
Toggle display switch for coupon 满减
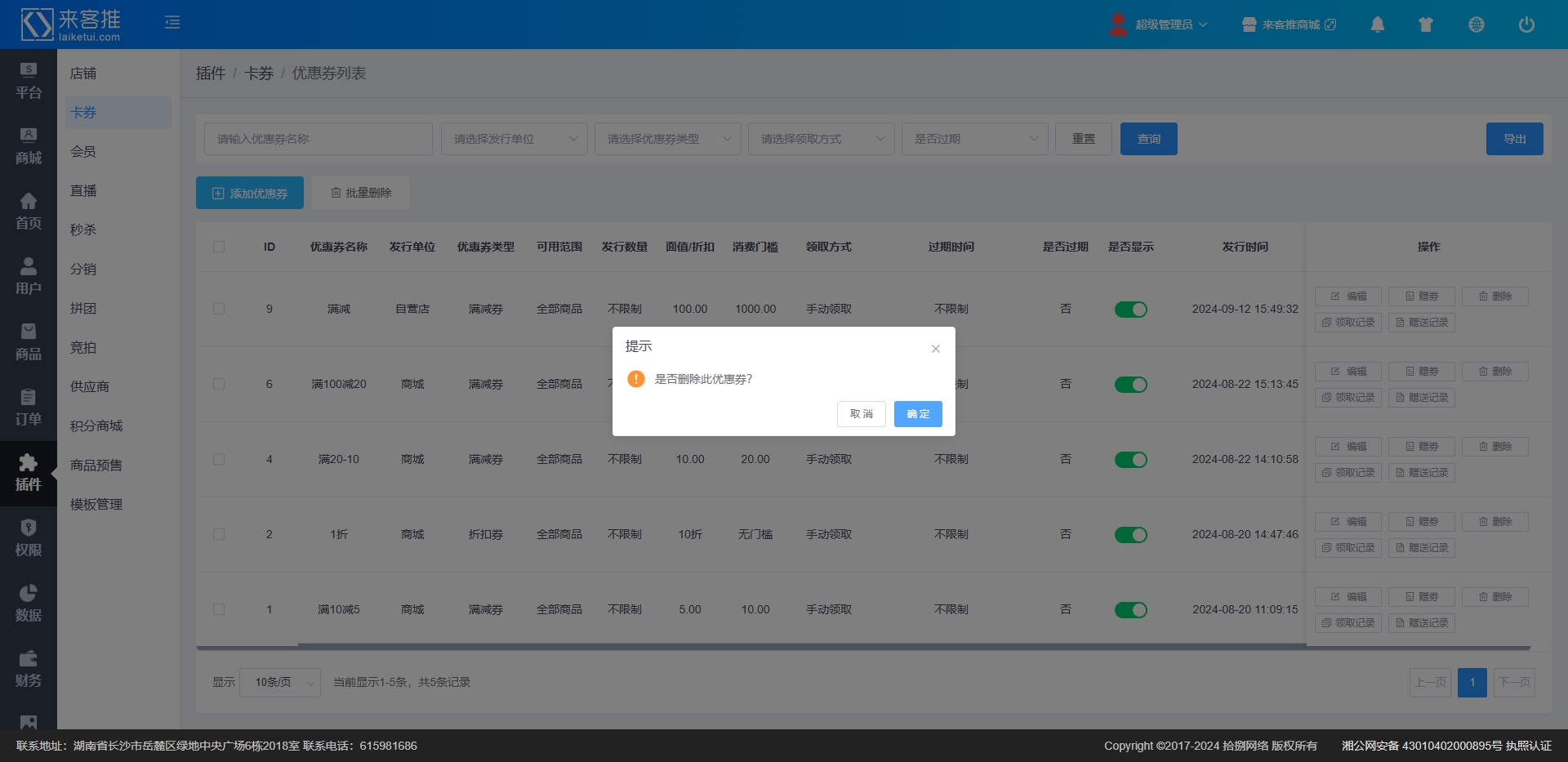1130,310
